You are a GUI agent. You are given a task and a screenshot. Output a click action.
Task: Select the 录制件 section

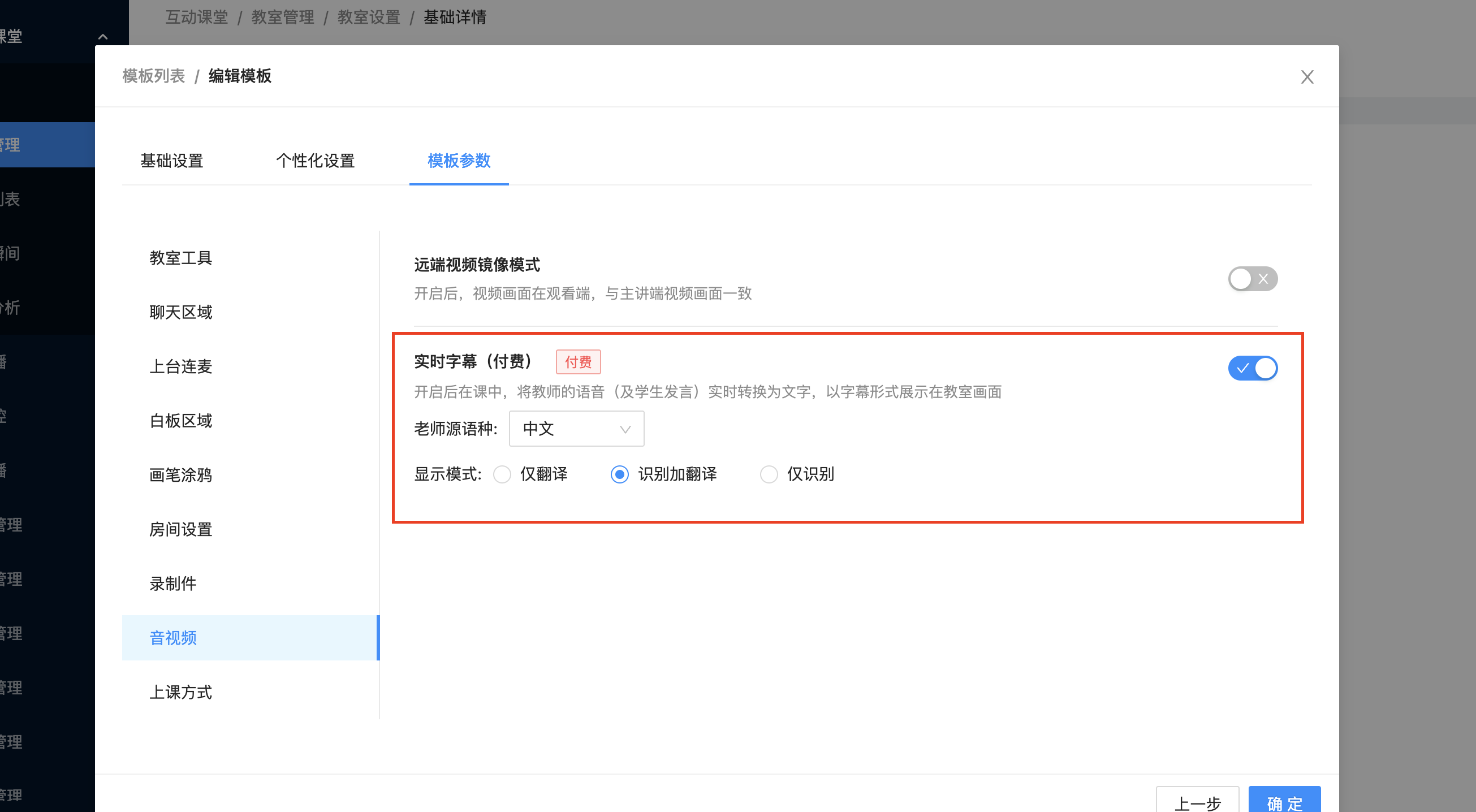pyautogui.click(x=251, y=584)
